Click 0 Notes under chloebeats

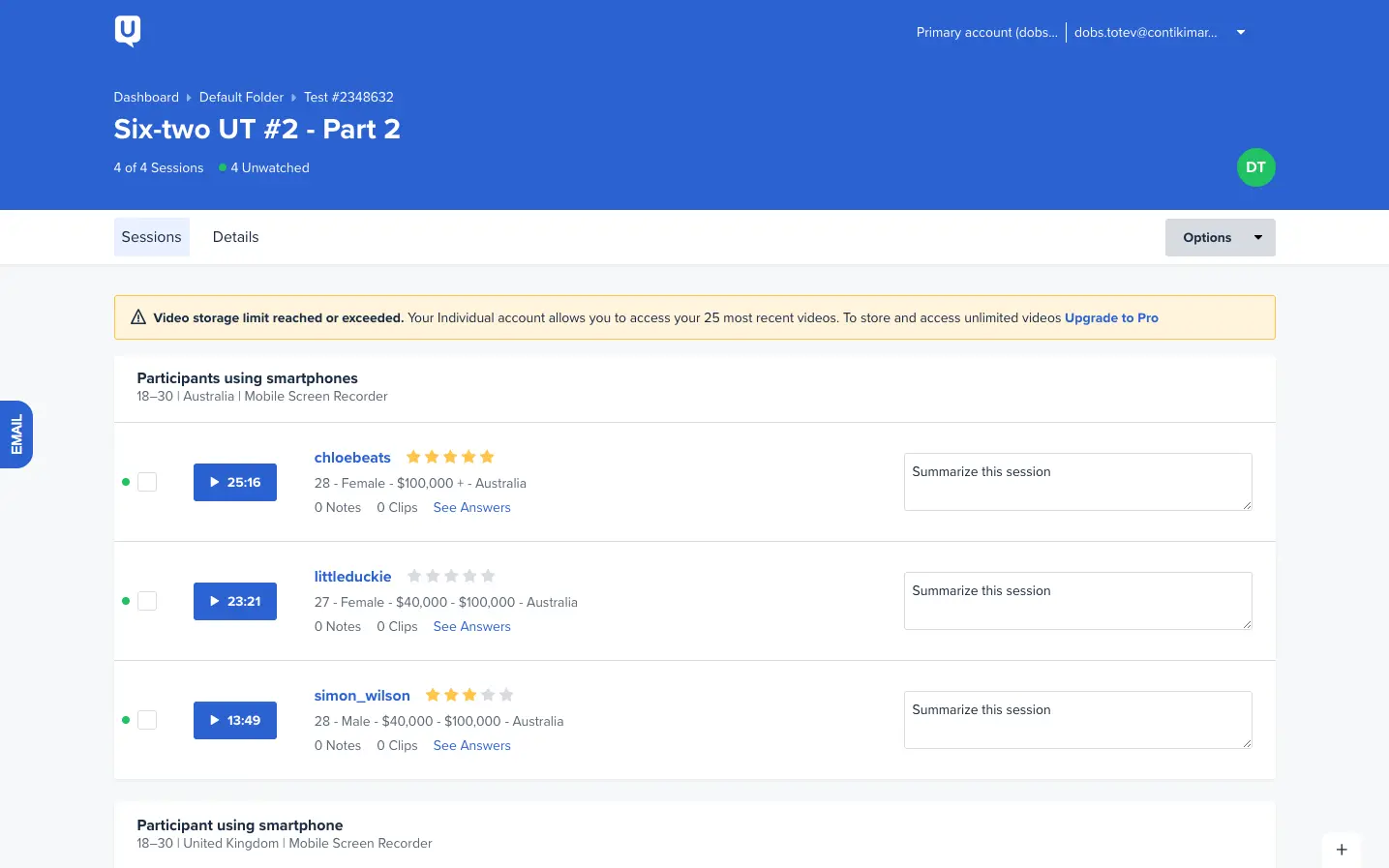coord(338,507)
